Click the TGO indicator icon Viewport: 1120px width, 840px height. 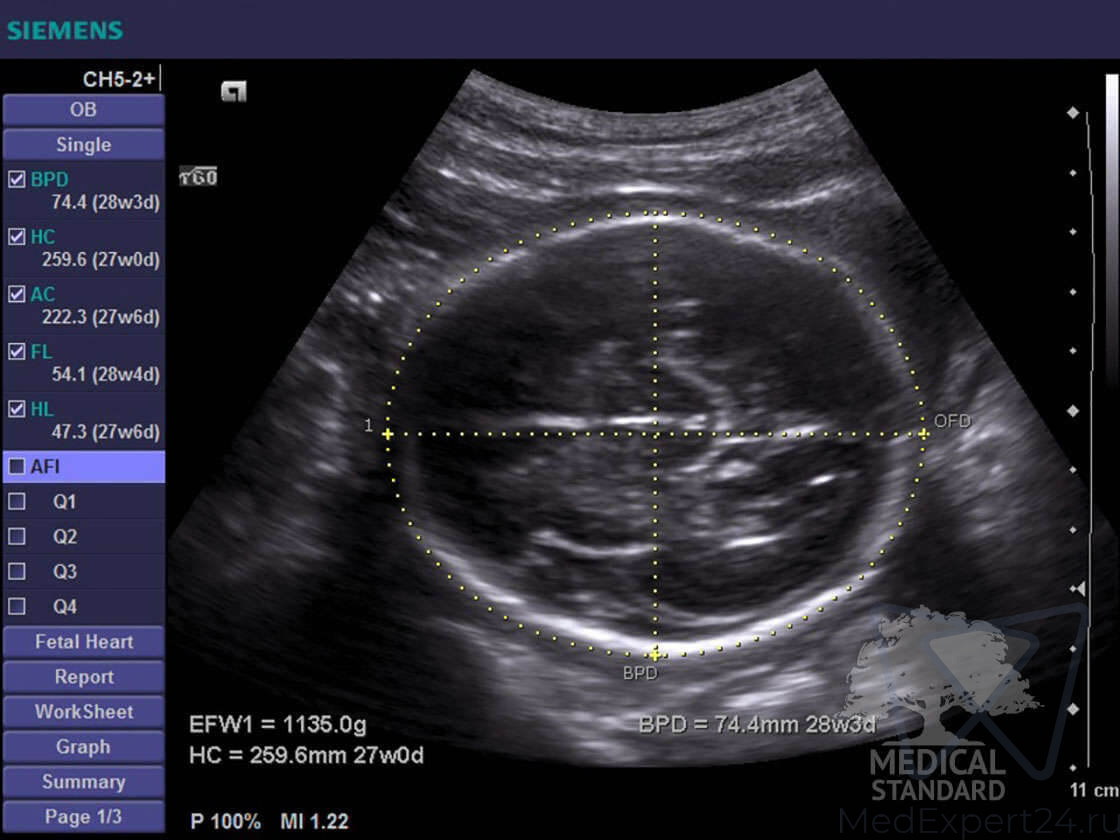[198, 177]
